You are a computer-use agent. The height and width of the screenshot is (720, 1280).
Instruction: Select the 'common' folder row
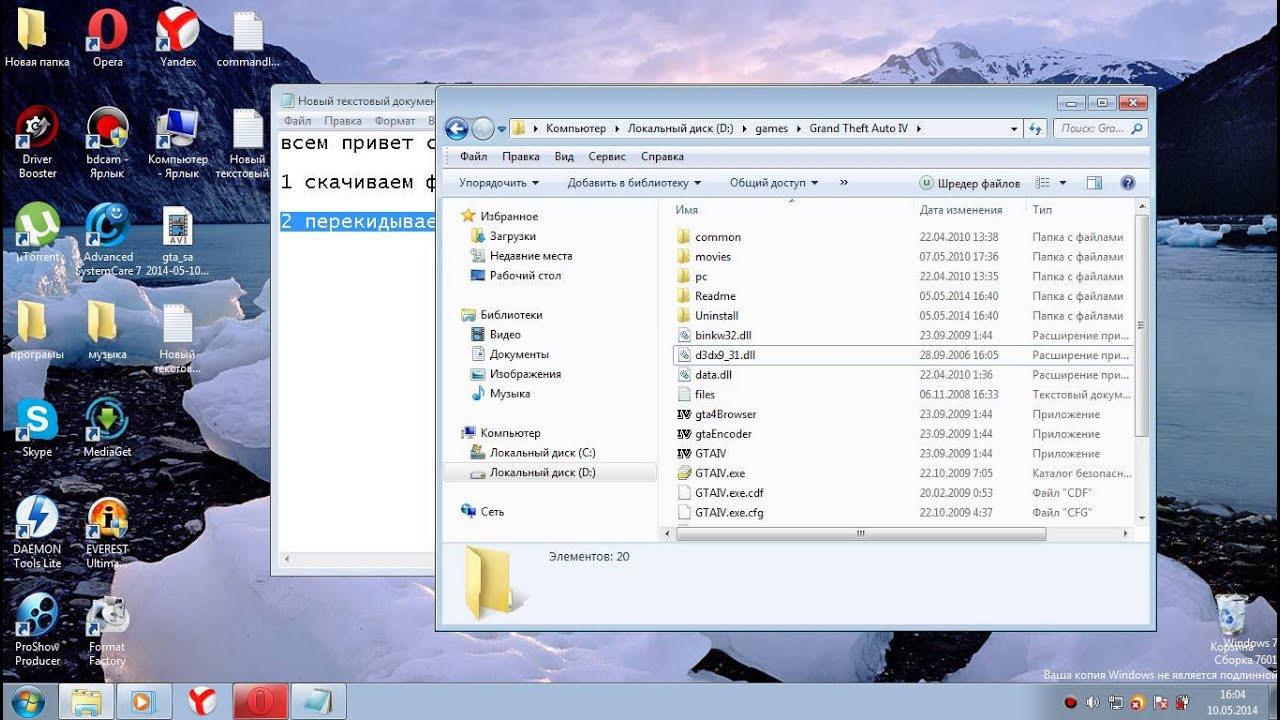903,237
